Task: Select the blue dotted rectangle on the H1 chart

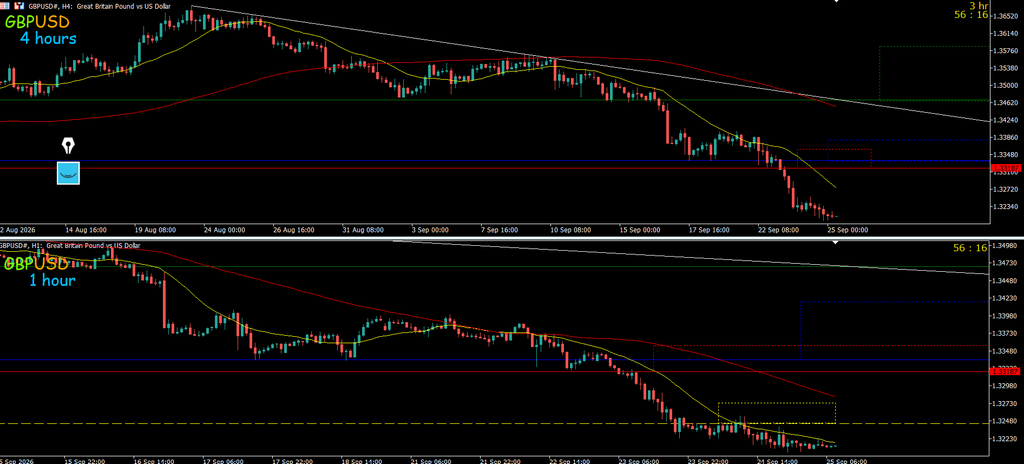Action: click(894, 329)
